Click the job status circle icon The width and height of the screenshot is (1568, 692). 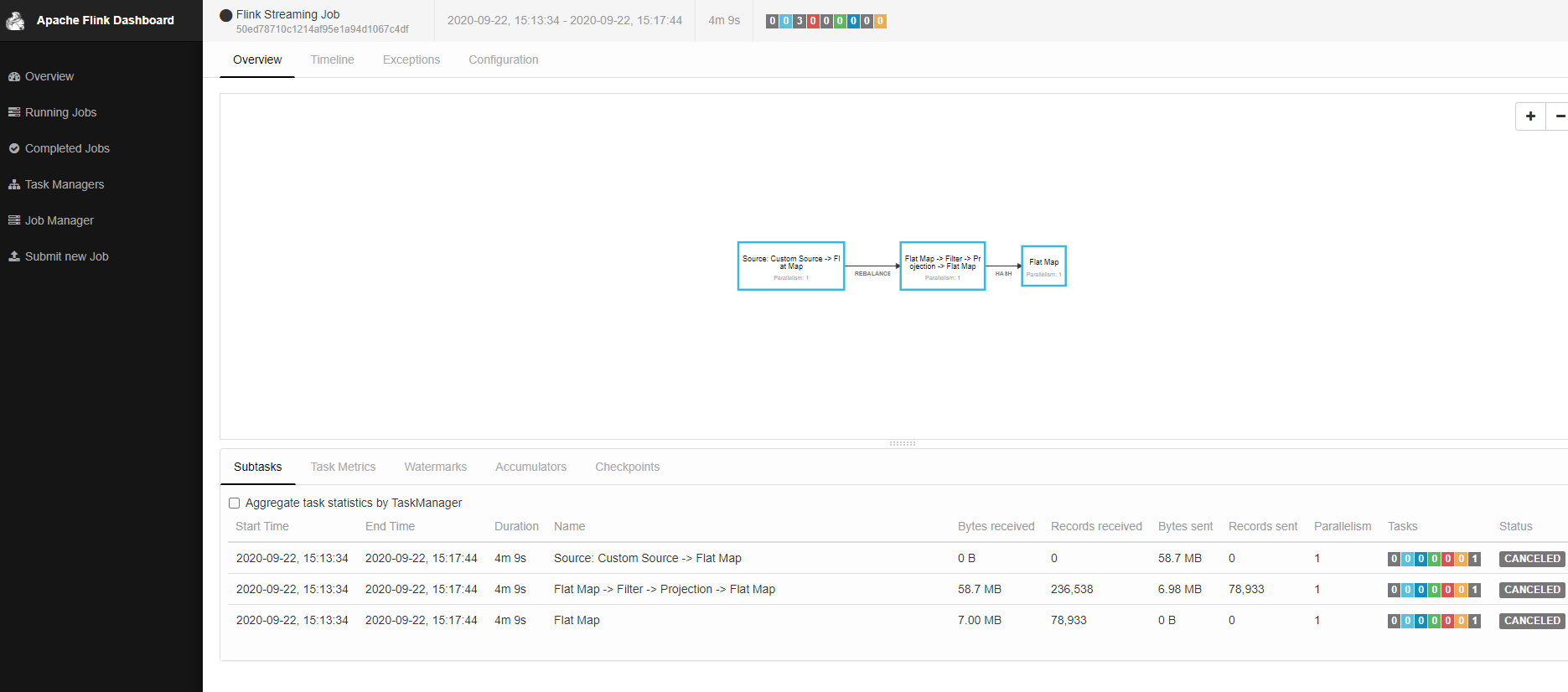point(225,15)
